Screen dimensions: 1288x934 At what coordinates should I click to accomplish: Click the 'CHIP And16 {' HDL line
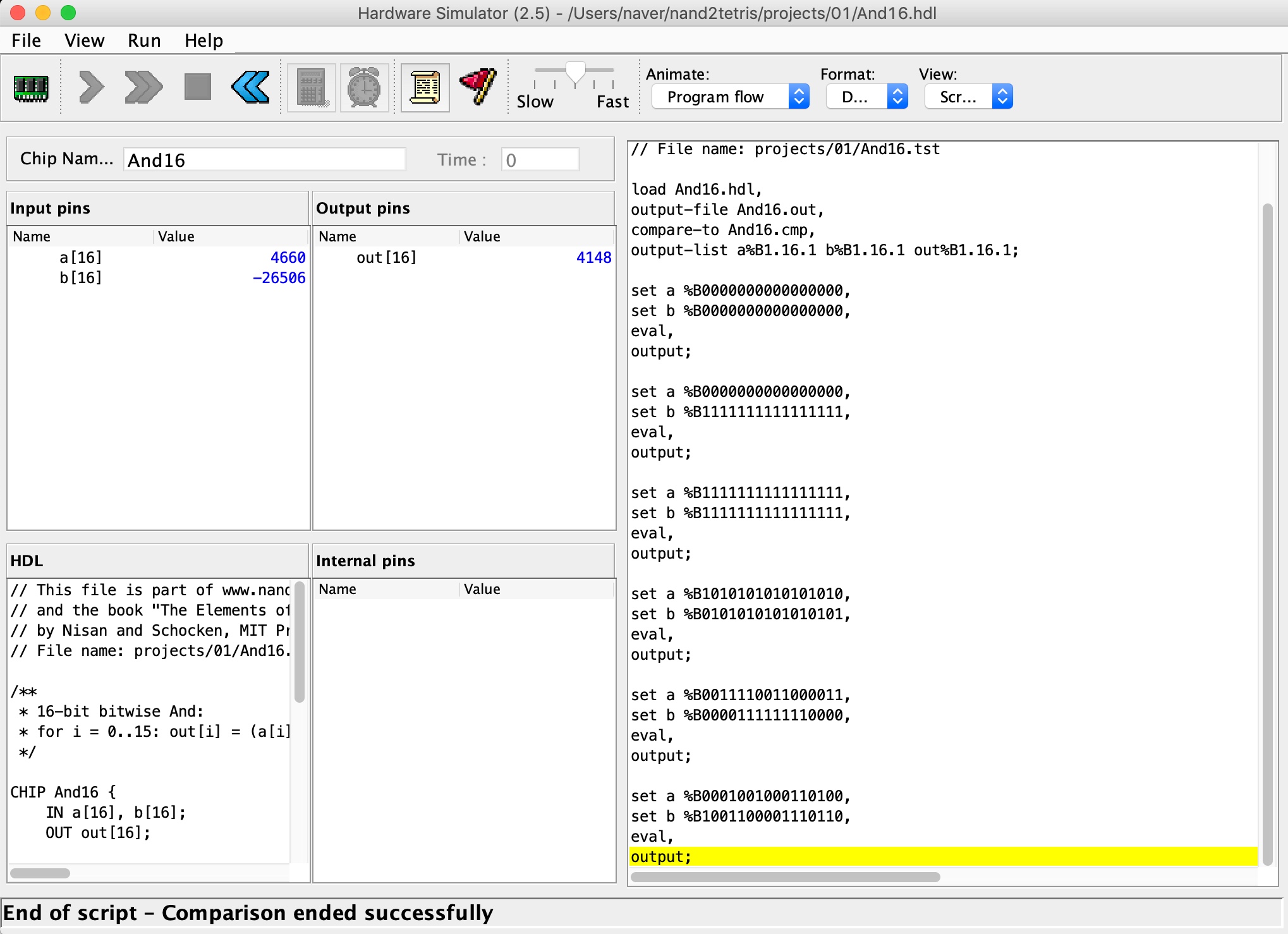[x=63, y=792]
